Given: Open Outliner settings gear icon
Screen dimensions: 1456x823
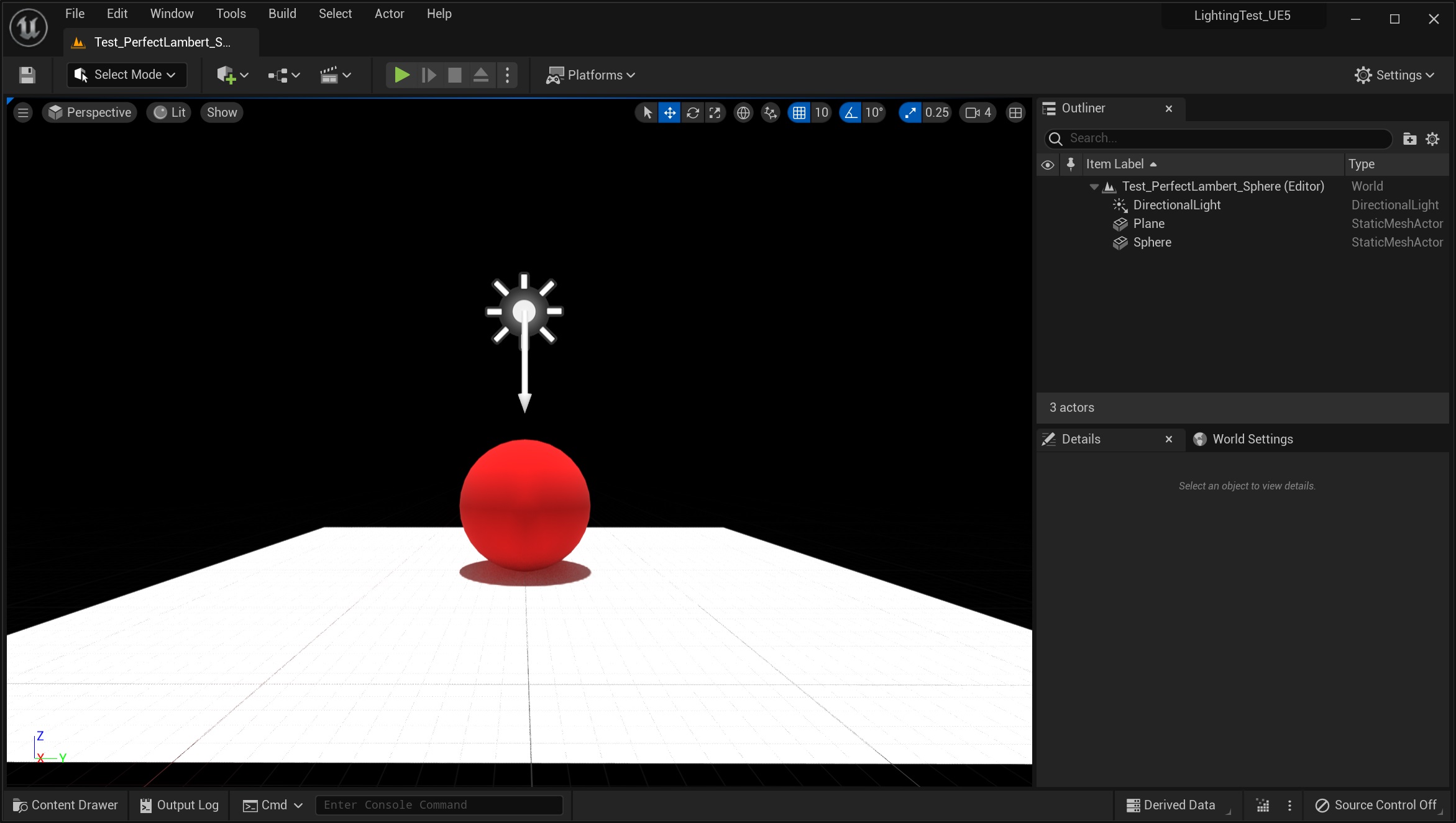Looking at the screenshot, I should pyautogui.click(x=1432, y=139).
